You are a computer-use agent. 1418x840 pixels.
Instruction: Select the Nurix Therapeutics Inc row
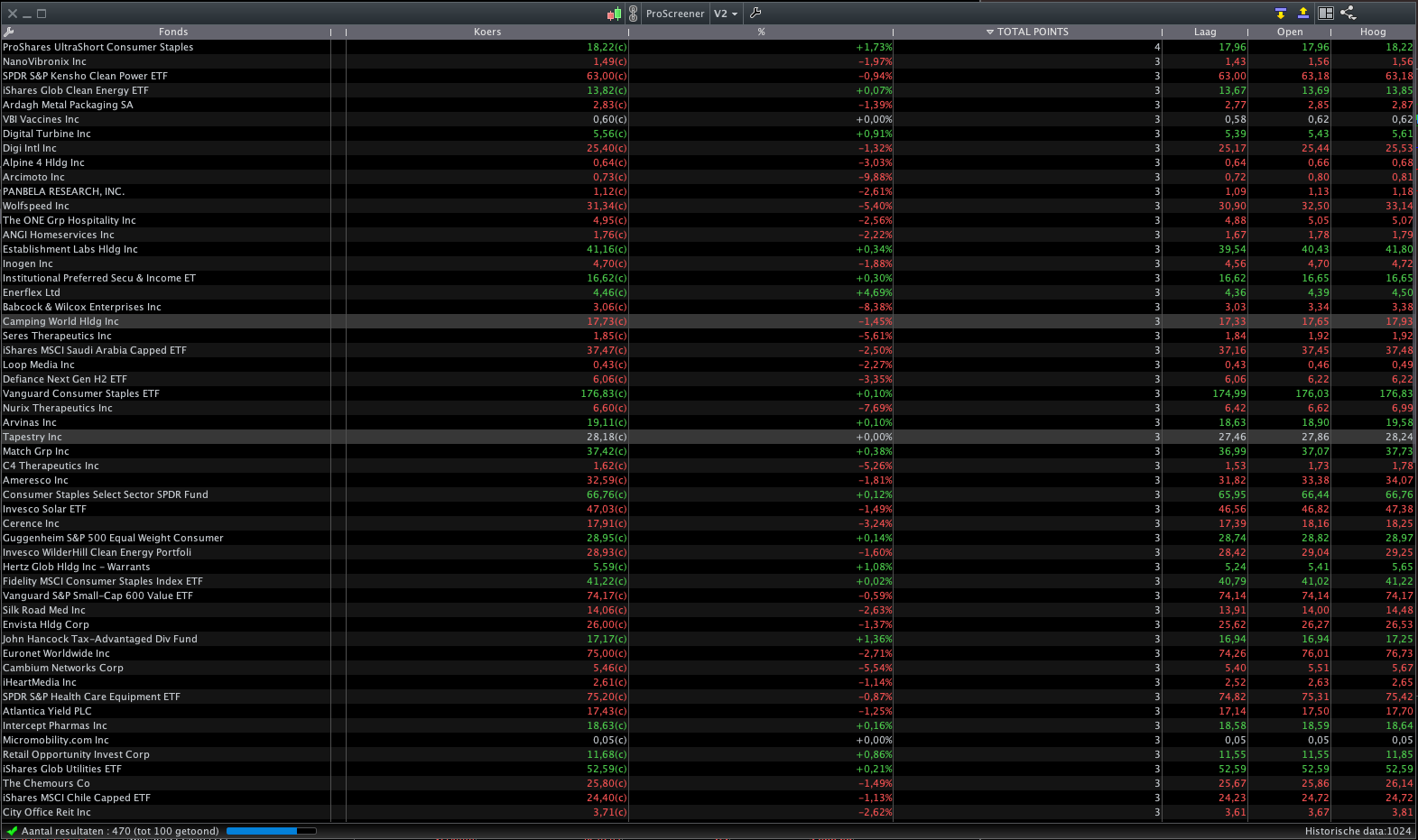(709, 408)
